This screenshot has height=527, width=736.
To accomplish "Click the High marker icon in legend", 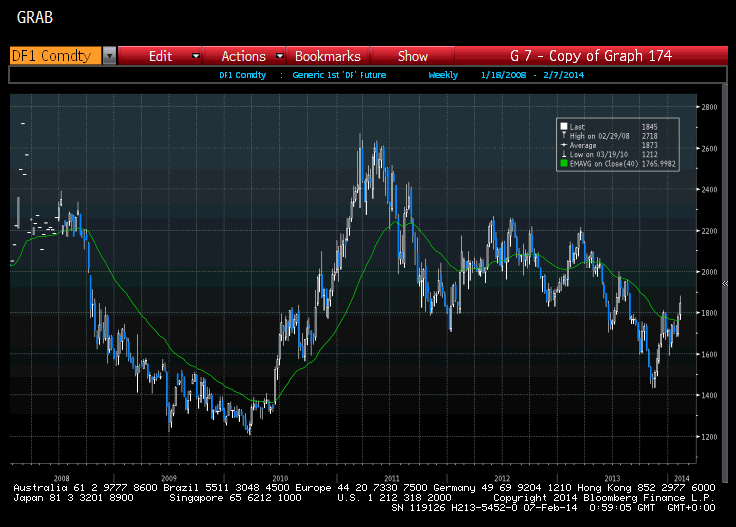I will (564, 134).
